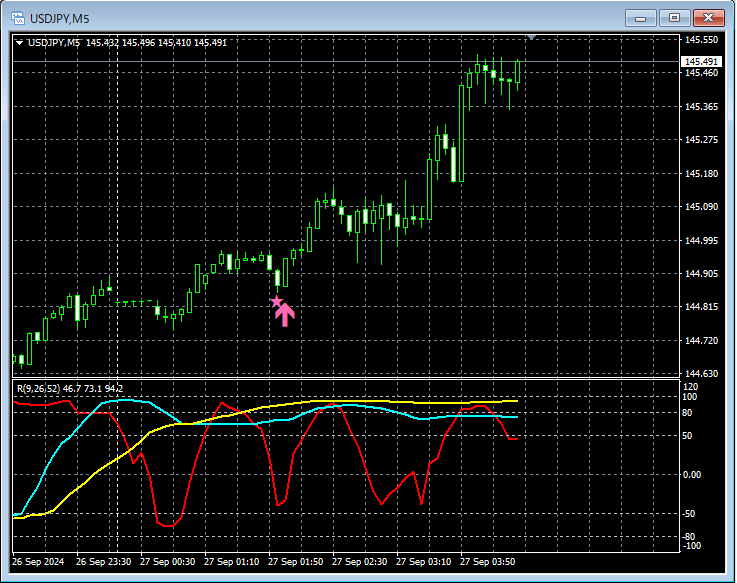Click the 27 Sep 01:50 time label
The height and width of the screenshot is (583, 737).
(x=295, y=561)
